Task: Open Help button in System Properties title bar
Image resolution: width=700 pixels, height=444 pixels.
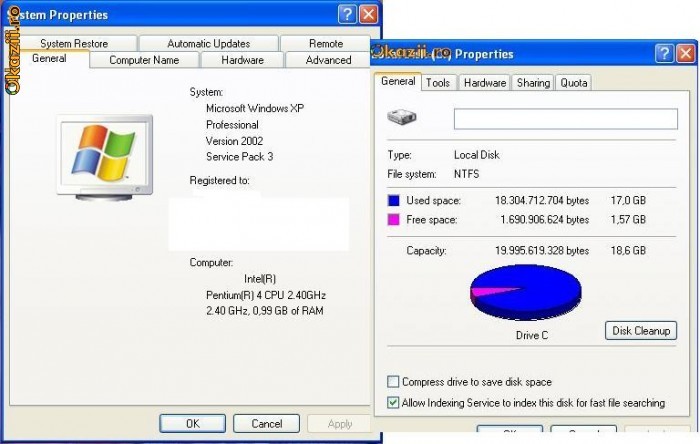Action: coord(347,14)
